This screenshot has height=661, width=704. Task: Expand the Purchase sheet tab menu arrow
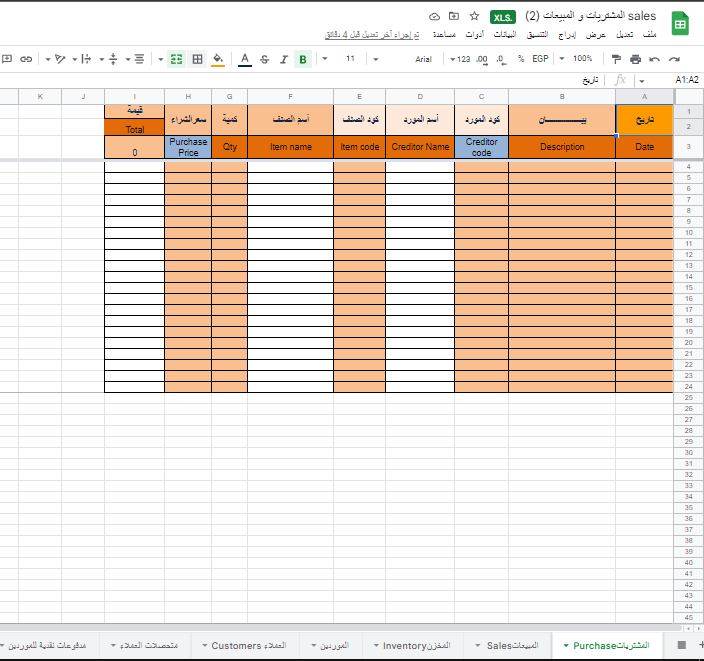pyautogui.click(x=566, y=646)
